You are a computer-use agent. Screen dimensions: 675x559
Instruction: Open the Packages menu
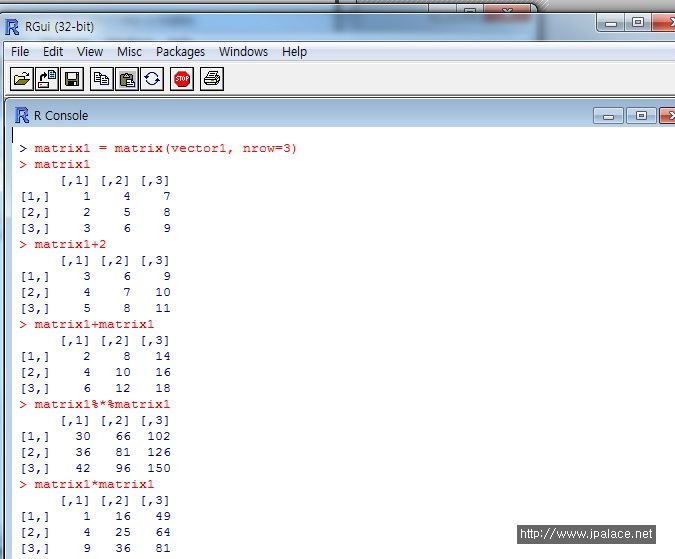pyautogui.click(x=180, y=52)
